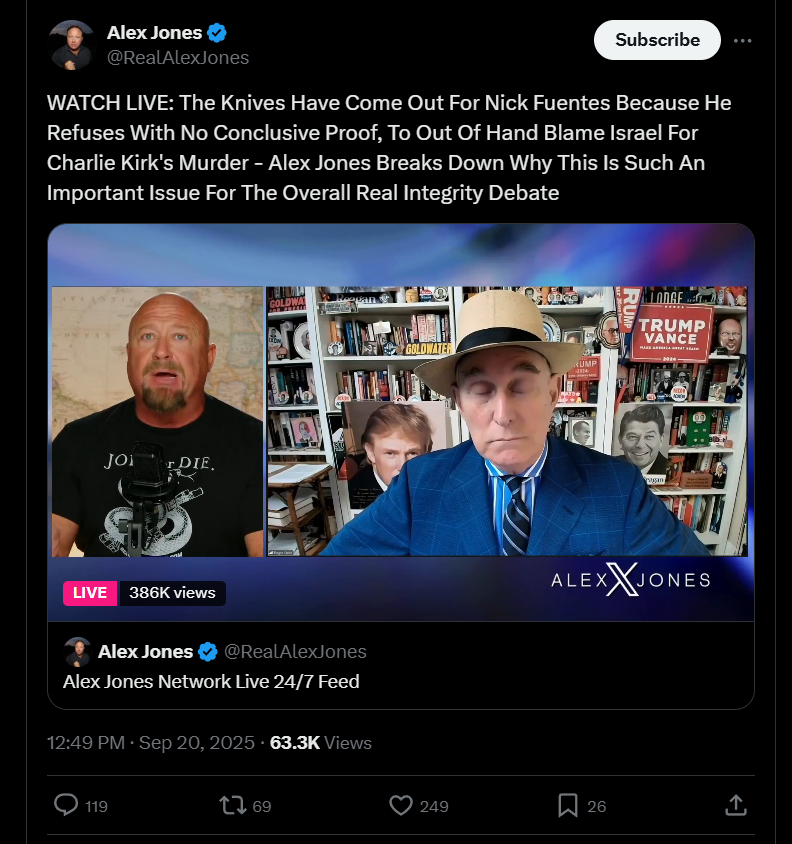Screen dimensions: 792x844
Task: Click the reply speech bubble icon
Action: click(66, 805)
